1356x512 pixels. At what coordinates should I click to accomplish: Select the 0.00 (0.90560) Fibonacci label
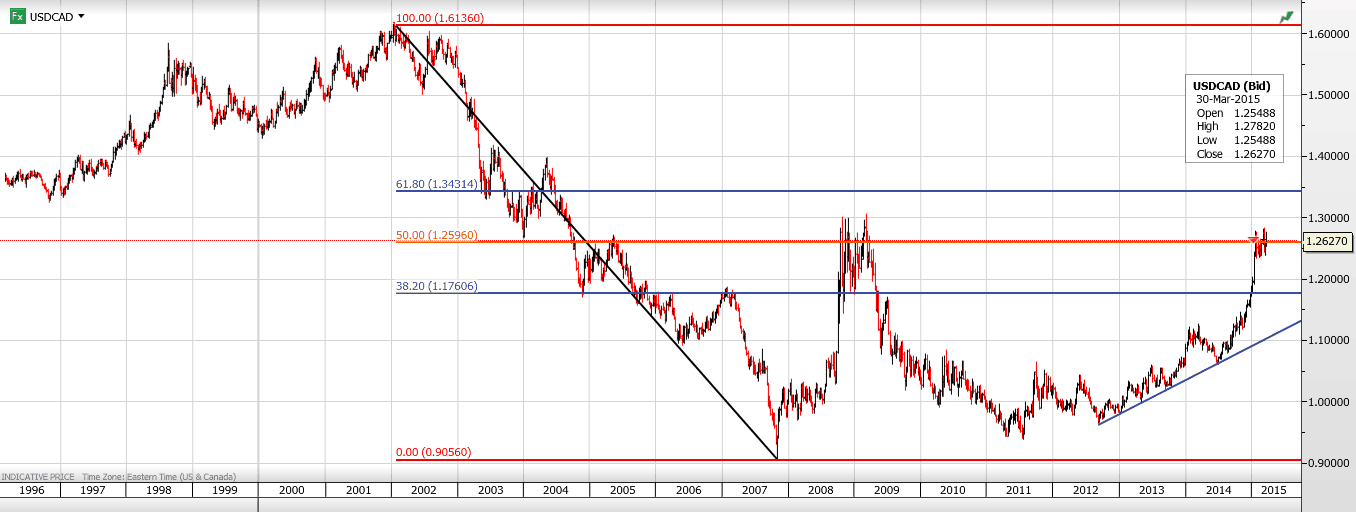click(433, 452)
